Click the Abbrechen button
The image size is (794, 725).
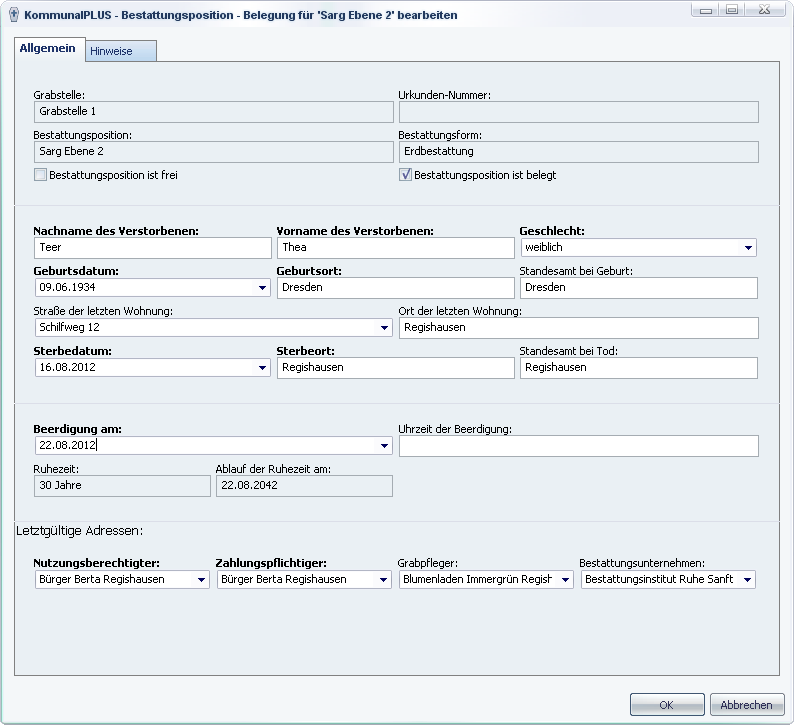point(746,705)
